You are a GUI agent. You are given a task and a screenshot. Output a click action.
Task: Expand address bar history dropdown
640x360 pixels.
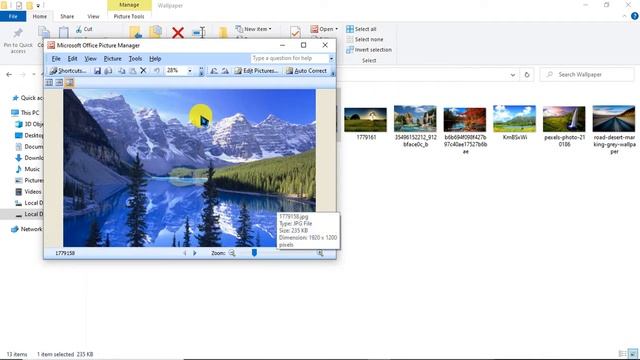pos(513,75)
